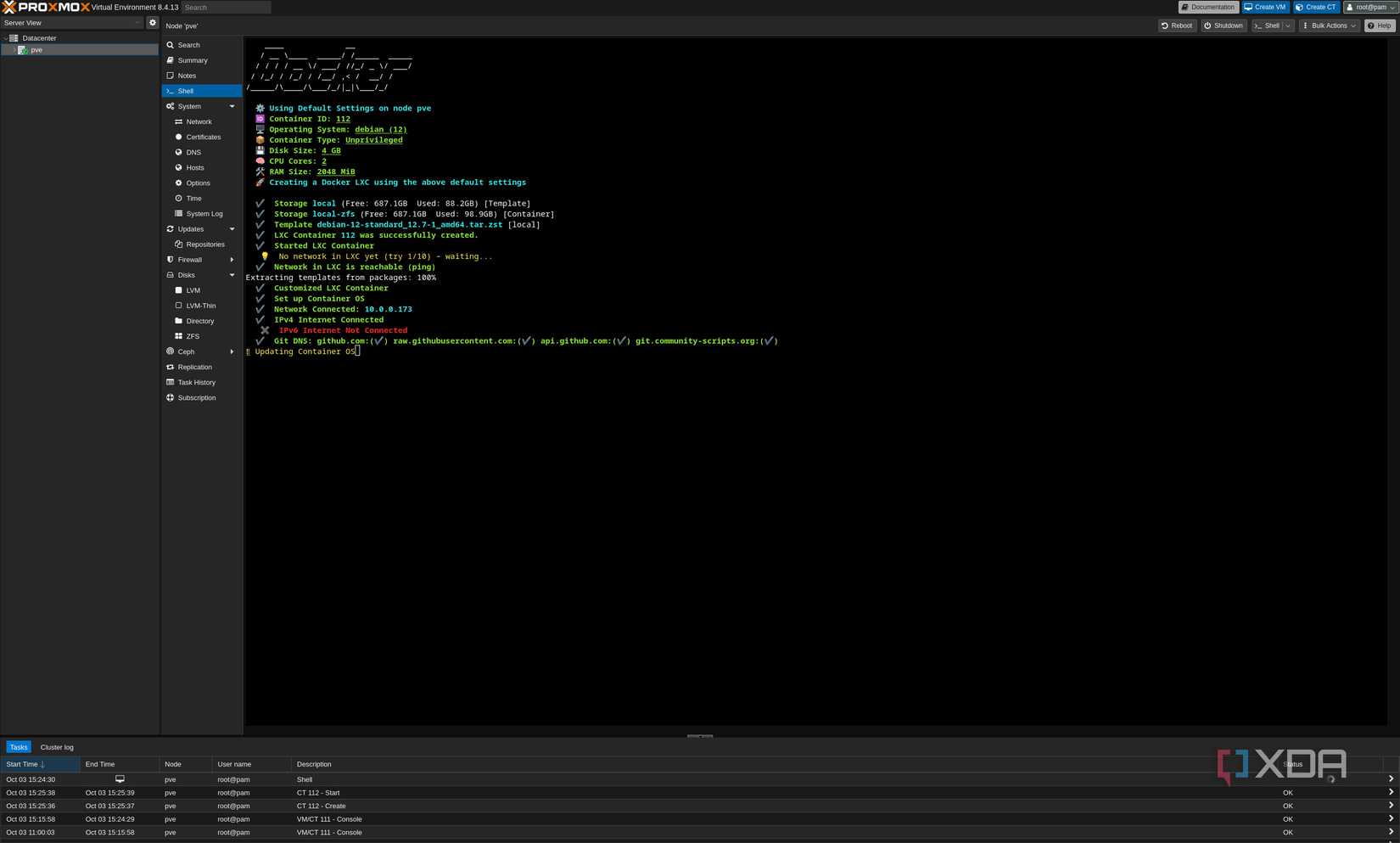
Task: Collapse the System section
Action: pos(232,106)
